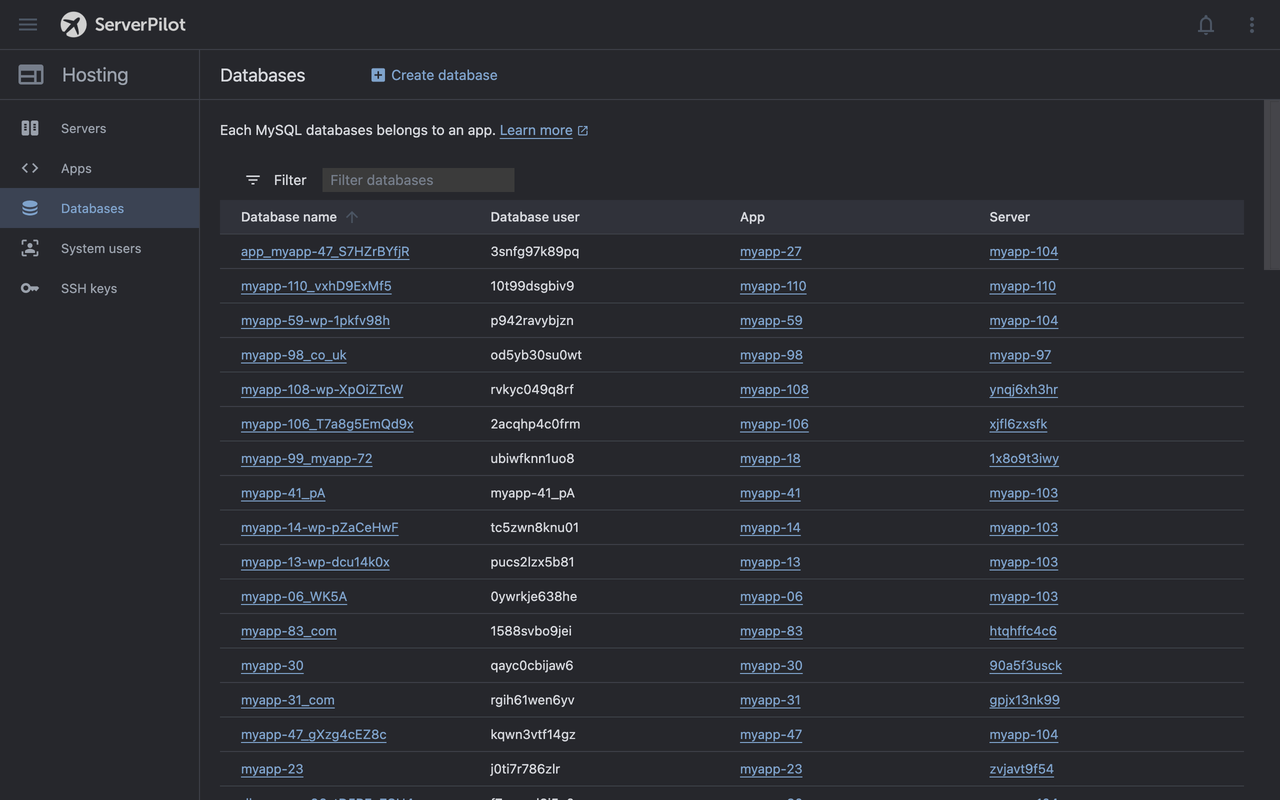
Task: Click the Server column header
Action: [x=1009, y=217]
